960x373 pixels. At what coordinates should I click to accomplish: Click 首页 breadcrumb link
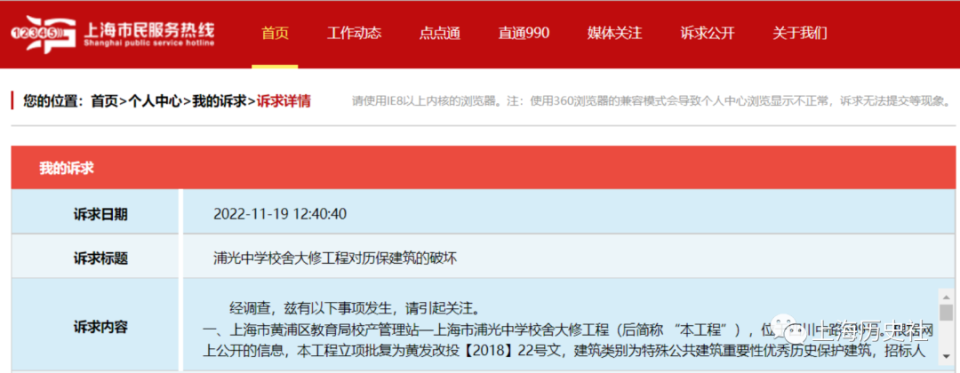click(x=104, y=101)
